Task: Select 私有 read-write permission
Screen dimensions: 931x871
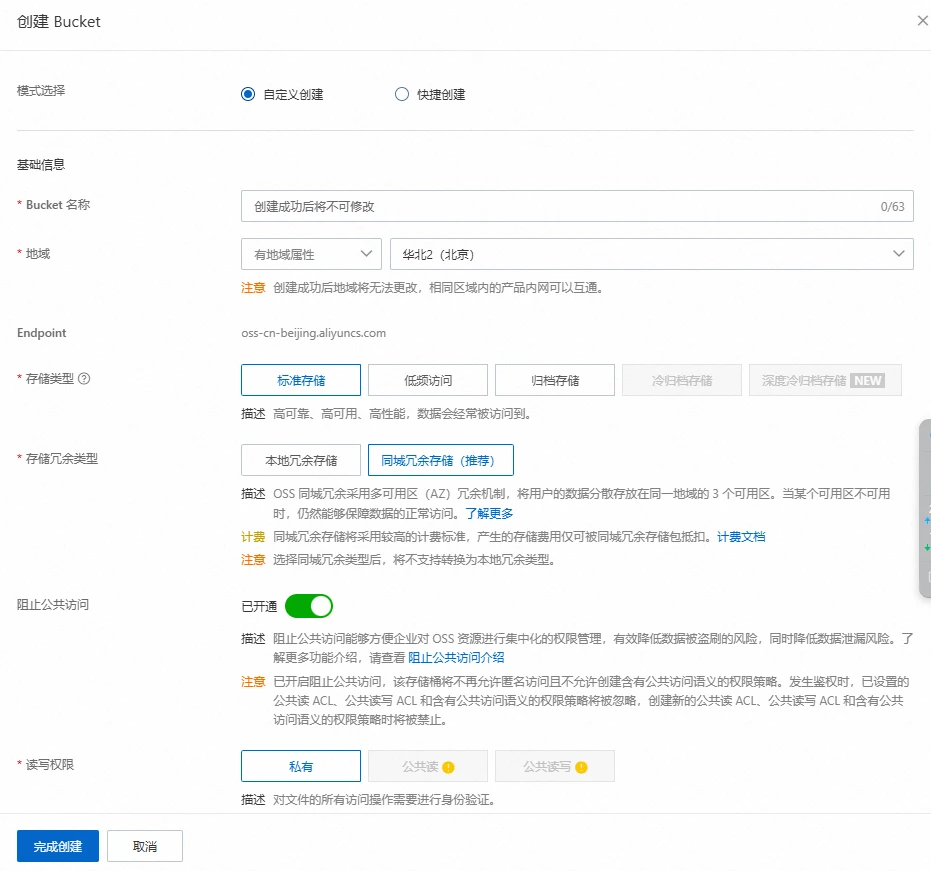Action: coord(301,766)
